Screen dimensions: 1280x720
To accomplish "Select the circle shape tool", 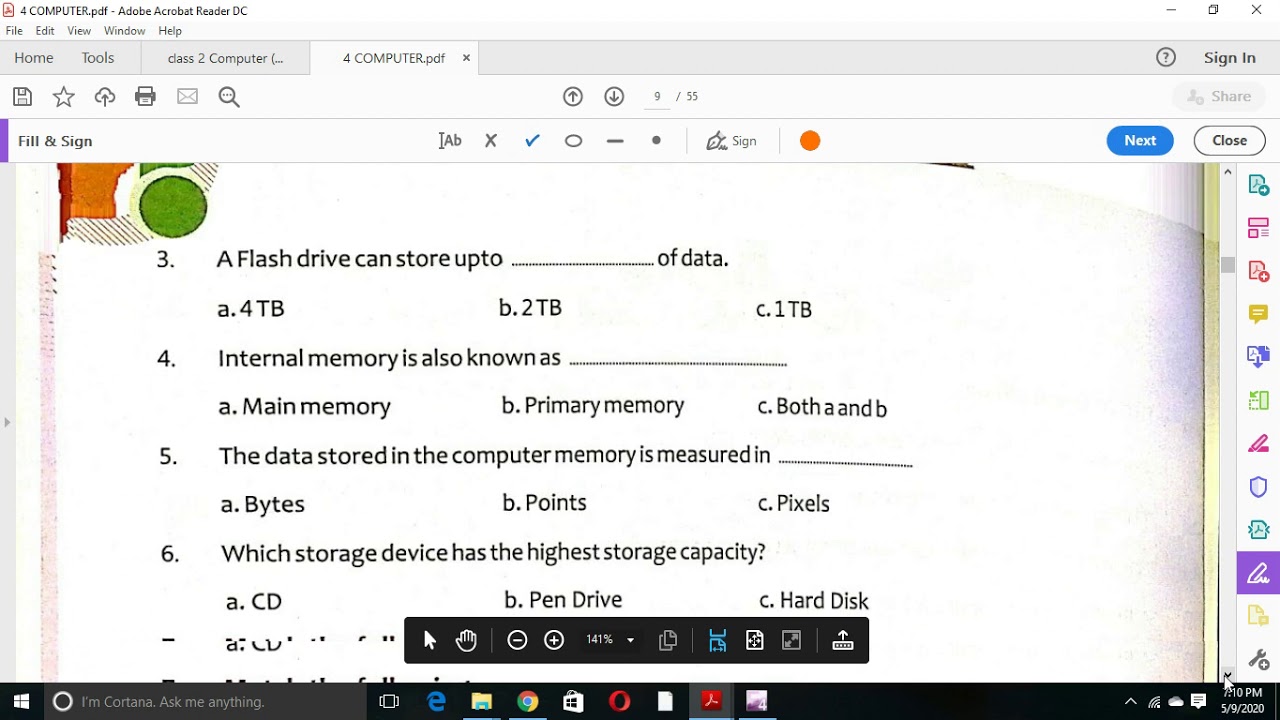I will tap(573, 141).
